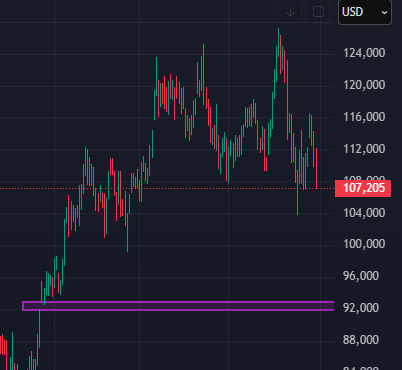
Task: Open the USD currency dropdown
Action: pos(365,12)
